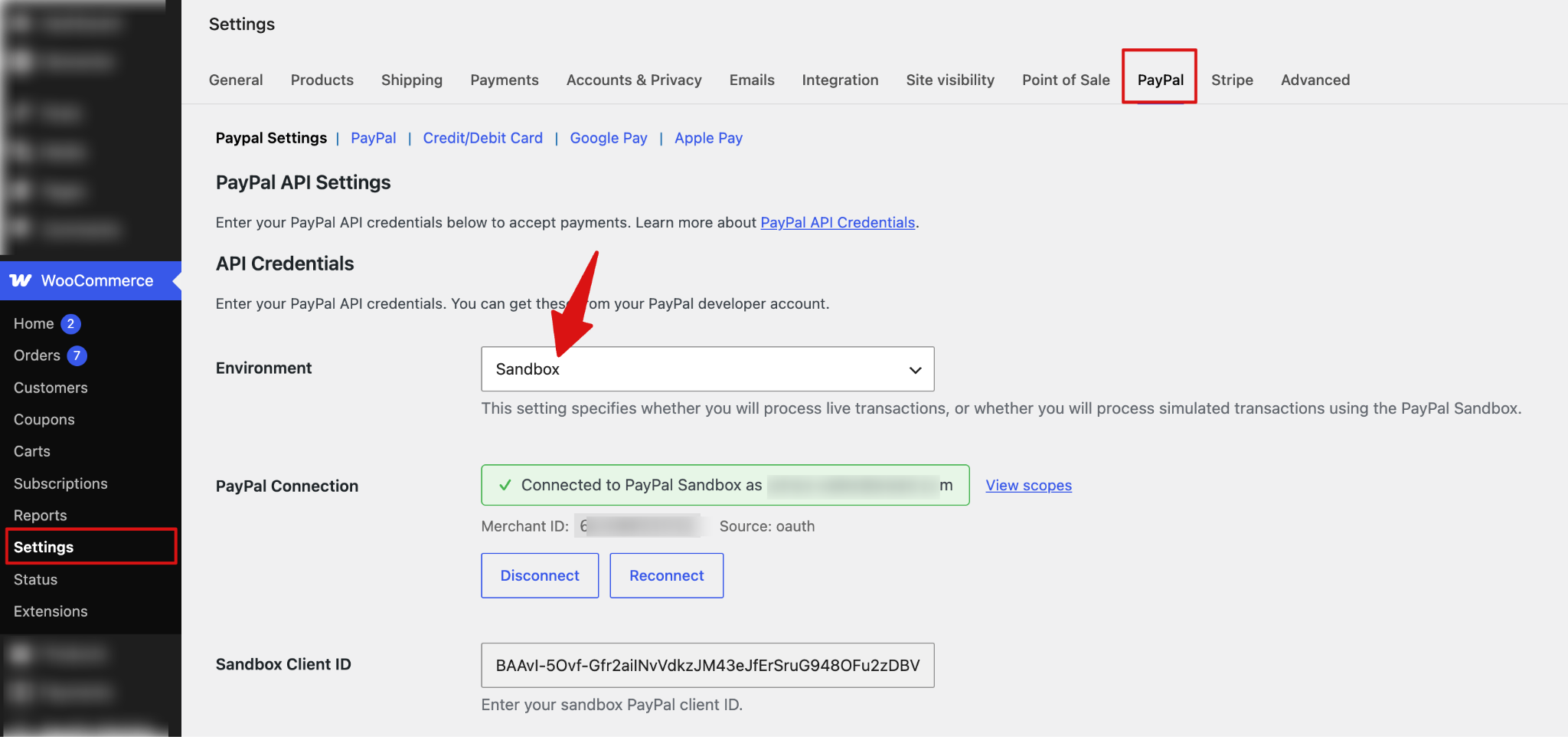
Task: Click the Reconnect button
Action: [x=667, y=575]
